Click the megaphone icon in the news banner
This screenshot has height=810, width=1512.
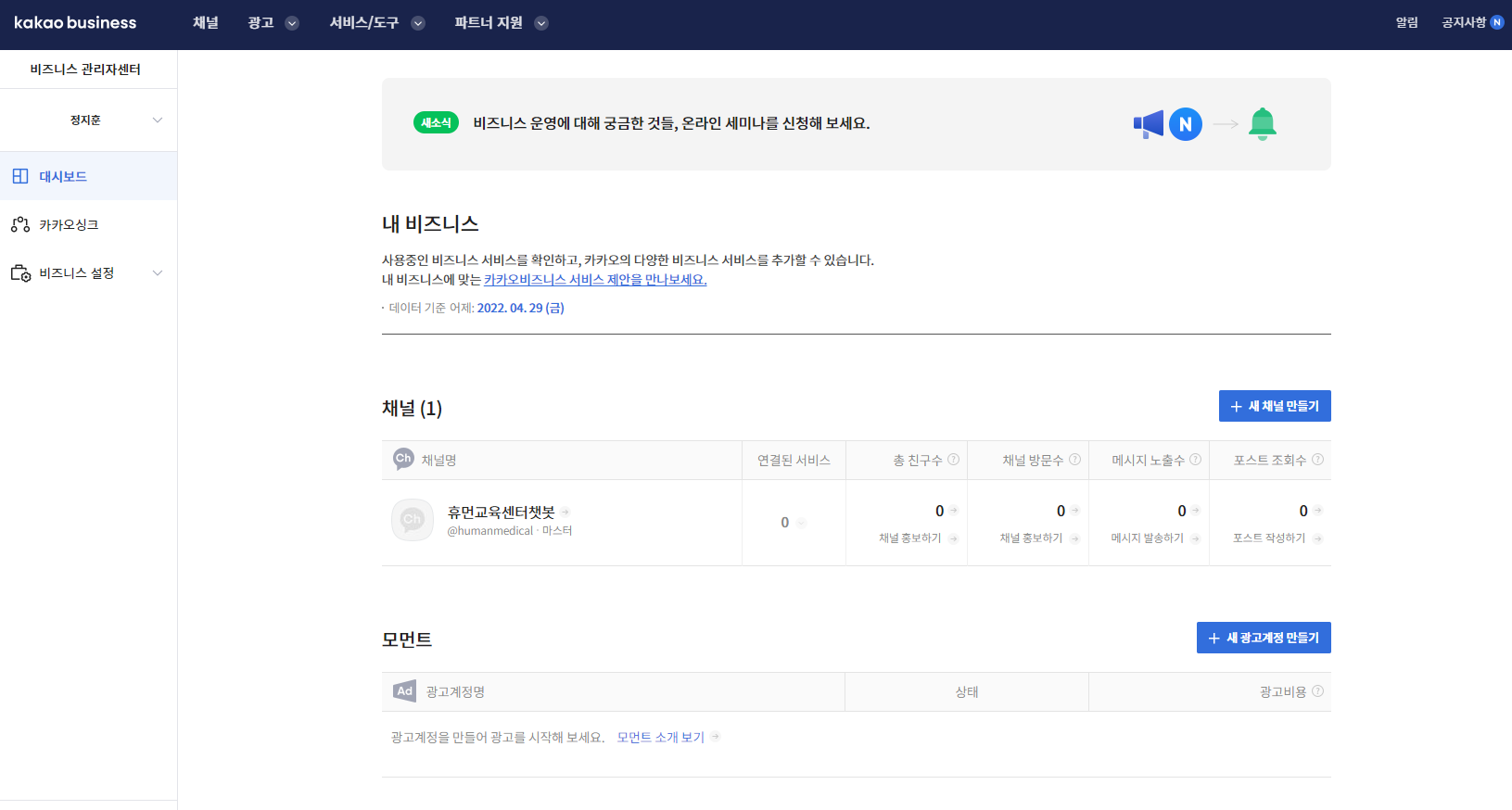1149,124
